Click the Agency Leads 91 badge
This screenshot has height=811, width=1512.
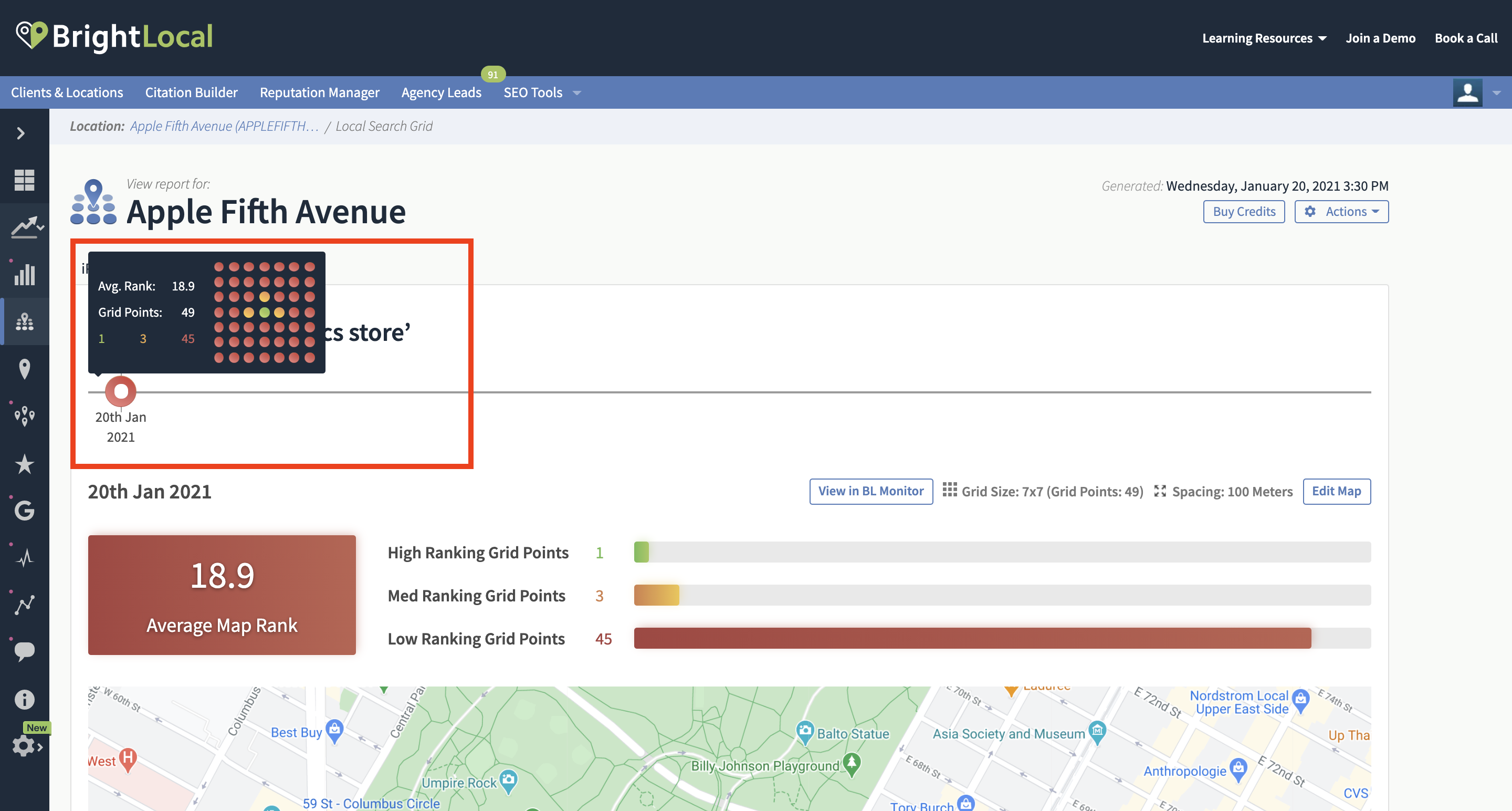pyautogui.click(x=493, y=75)
